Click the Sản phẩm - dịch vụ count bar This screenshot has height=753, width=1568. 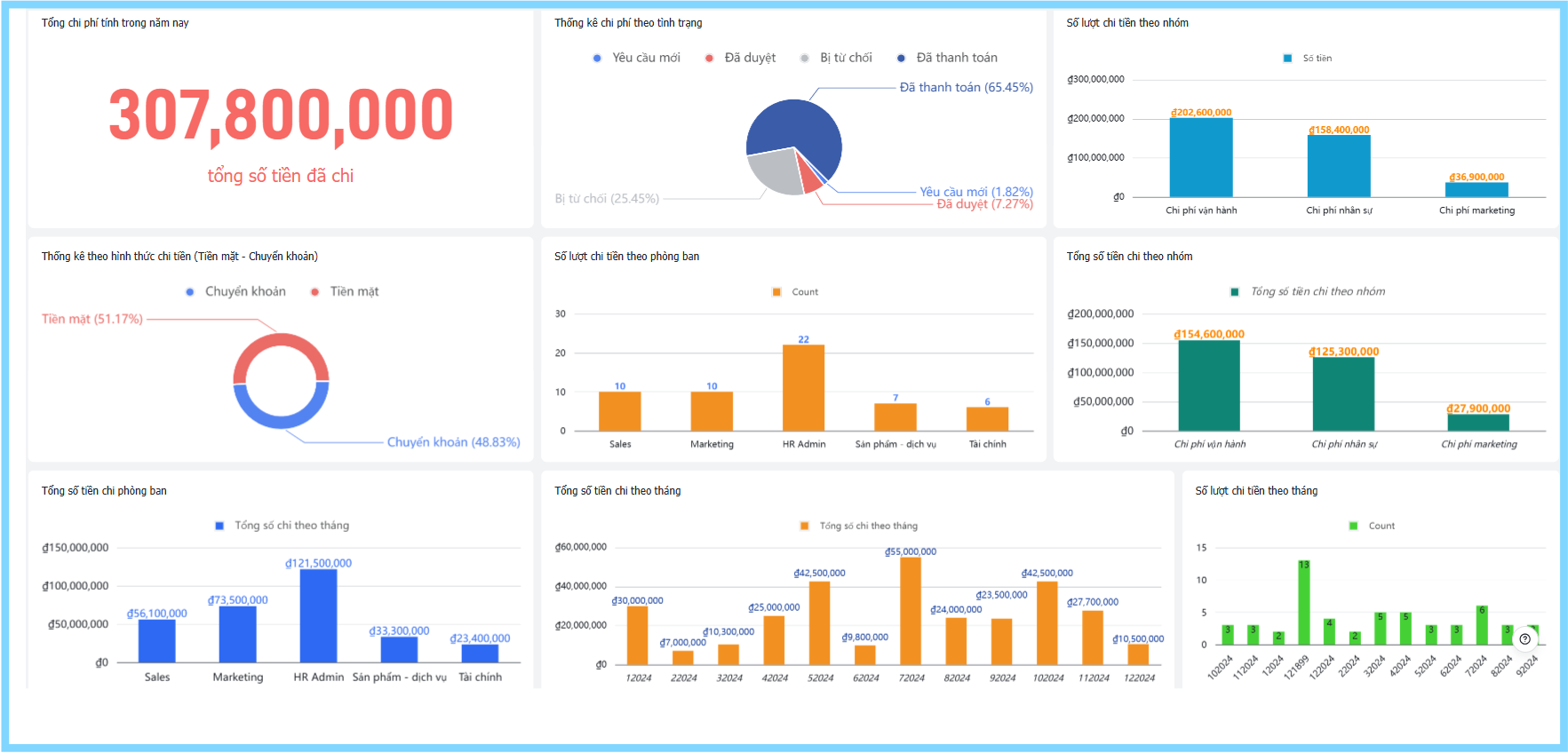point(895,417)
